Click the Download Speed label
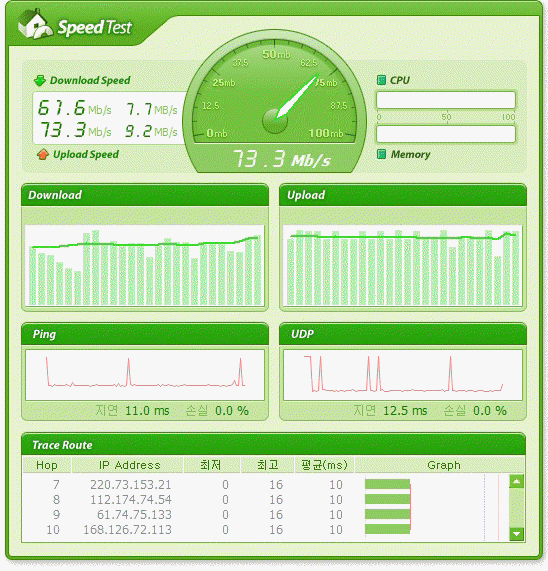 (x=90, y=80)
